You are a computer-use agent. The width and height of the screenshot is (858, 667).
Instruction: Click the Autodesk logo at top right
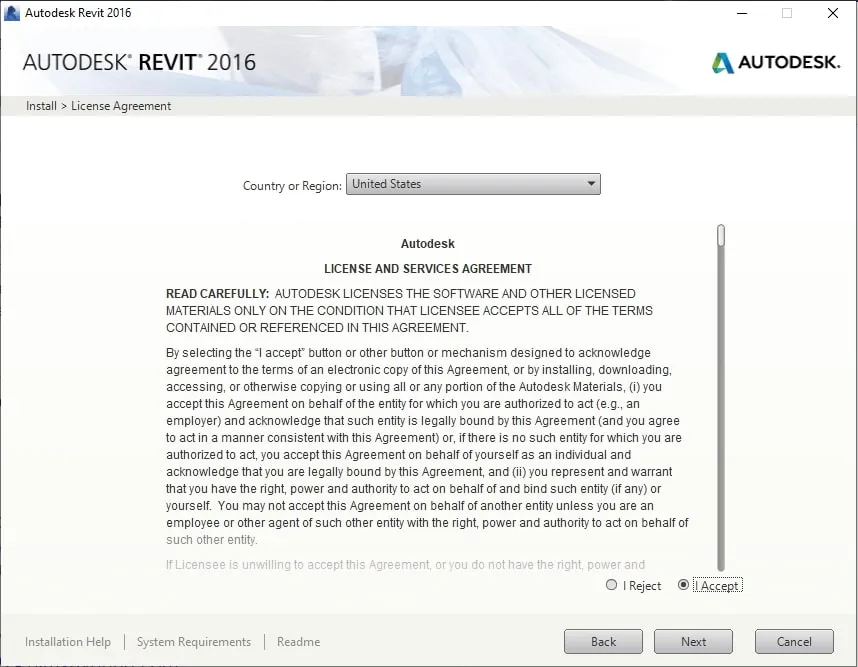775,61
